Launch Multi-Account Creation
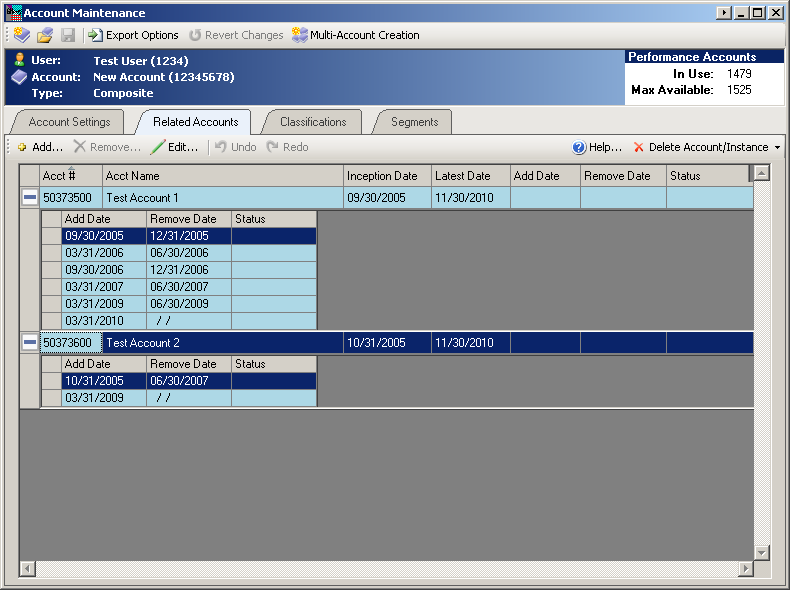Image resolution: width=790 pixels, height=590 pixels. click(x=356, y=35)
